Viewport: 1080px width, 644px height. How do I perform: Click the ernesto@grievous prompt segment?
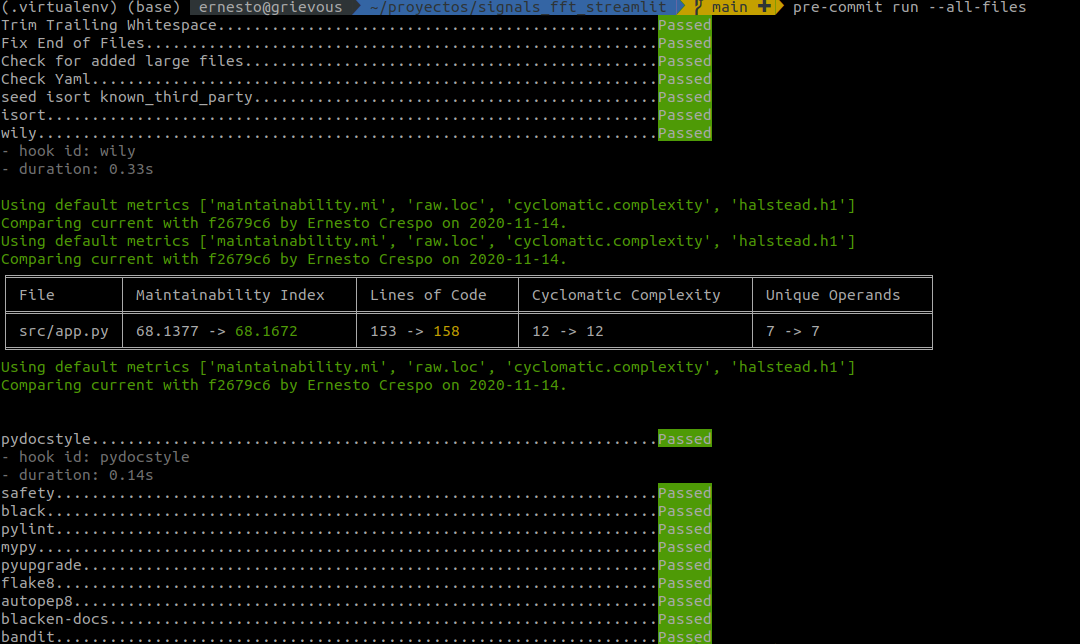pos(270,8)
